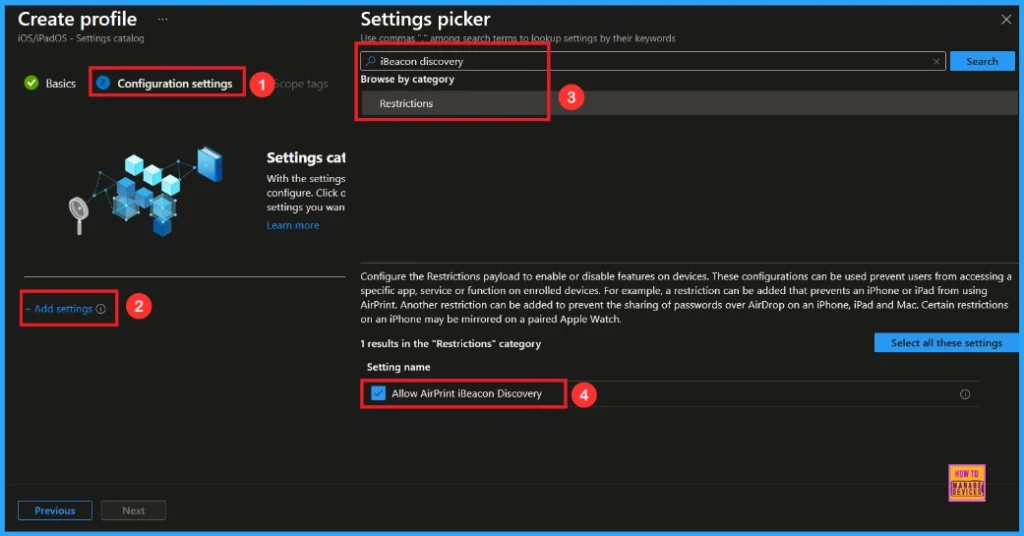Close the Settings picker panel

[x=1006, y=19]
